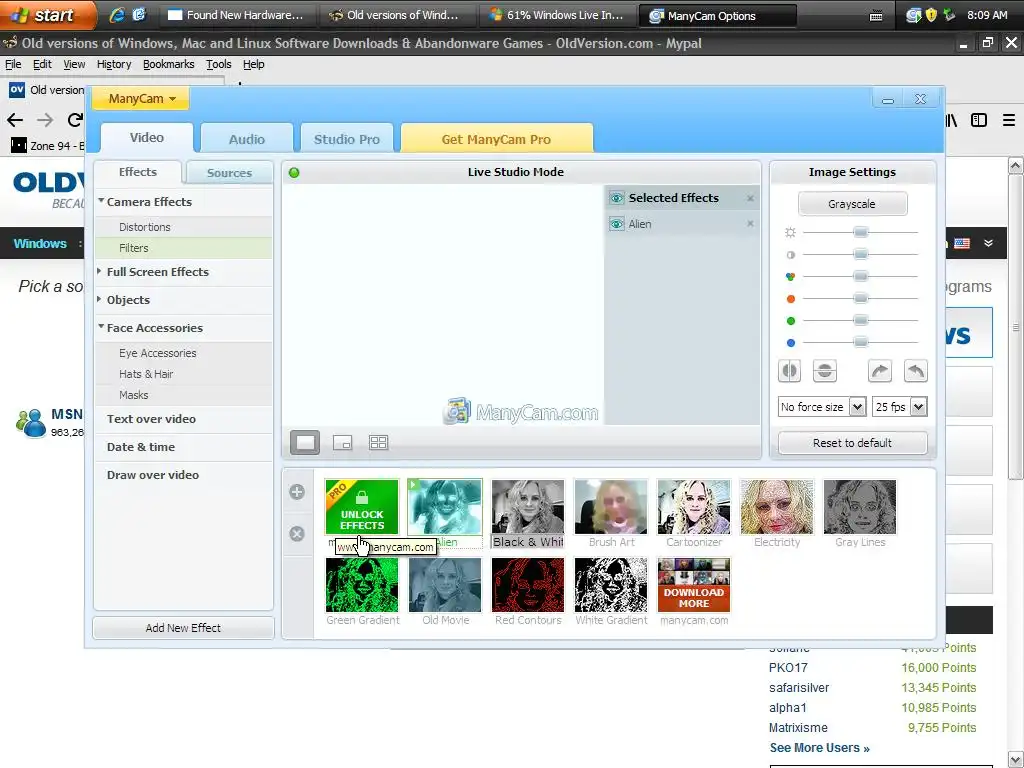Rotate image counter-clockwise icon
Viewport: 1024px width, 768px height.
[x=916, y=371]
